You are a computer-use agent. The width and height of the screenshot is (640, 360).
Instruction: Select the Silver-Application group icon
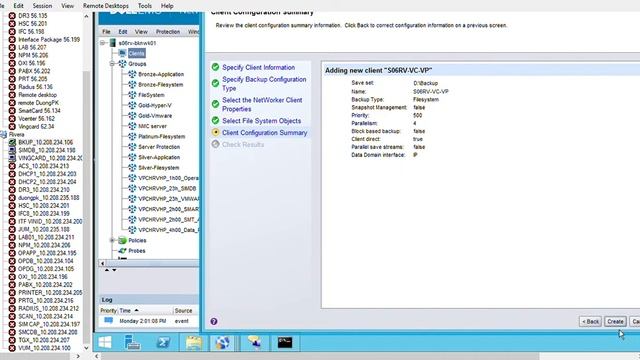(x=132, y=157)
